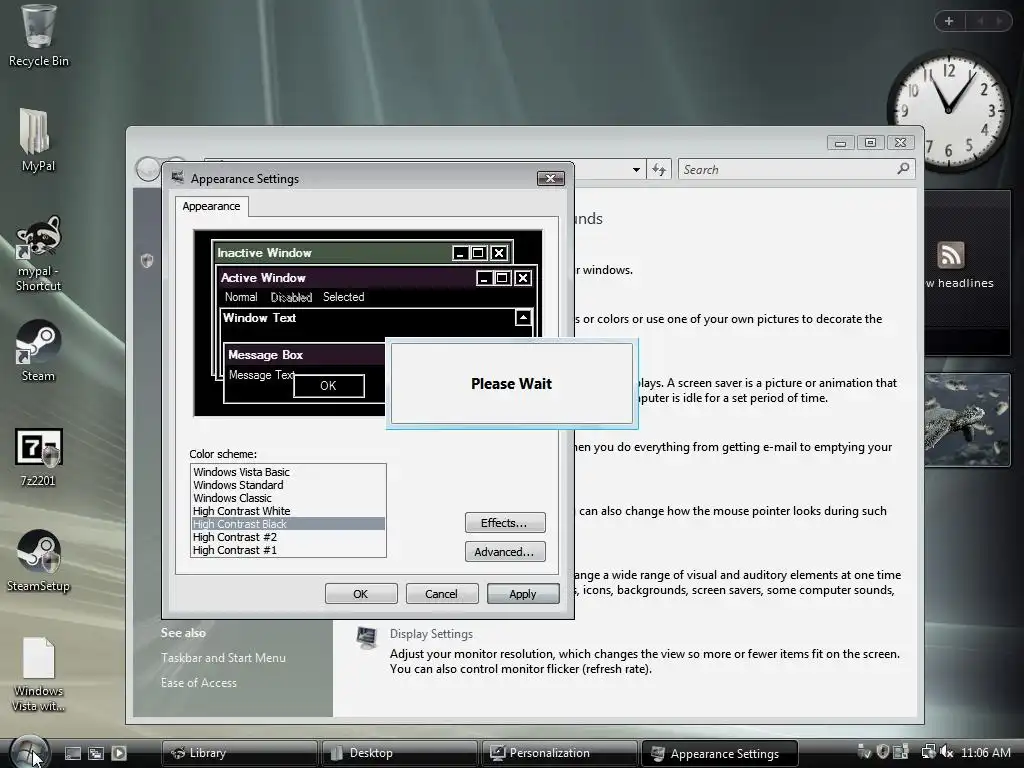
Task: Open the Display Settings link
Action: tap(431, 633)
